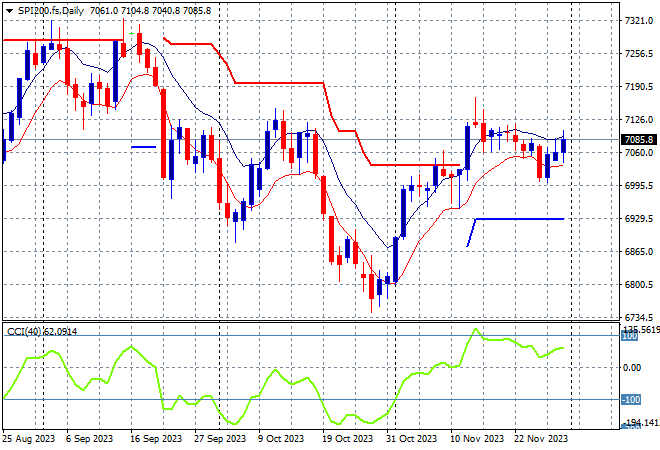The height and width of the screenshot is (450, 660).
Task: Select the current price label 7085.8
Action: point(639,140)
